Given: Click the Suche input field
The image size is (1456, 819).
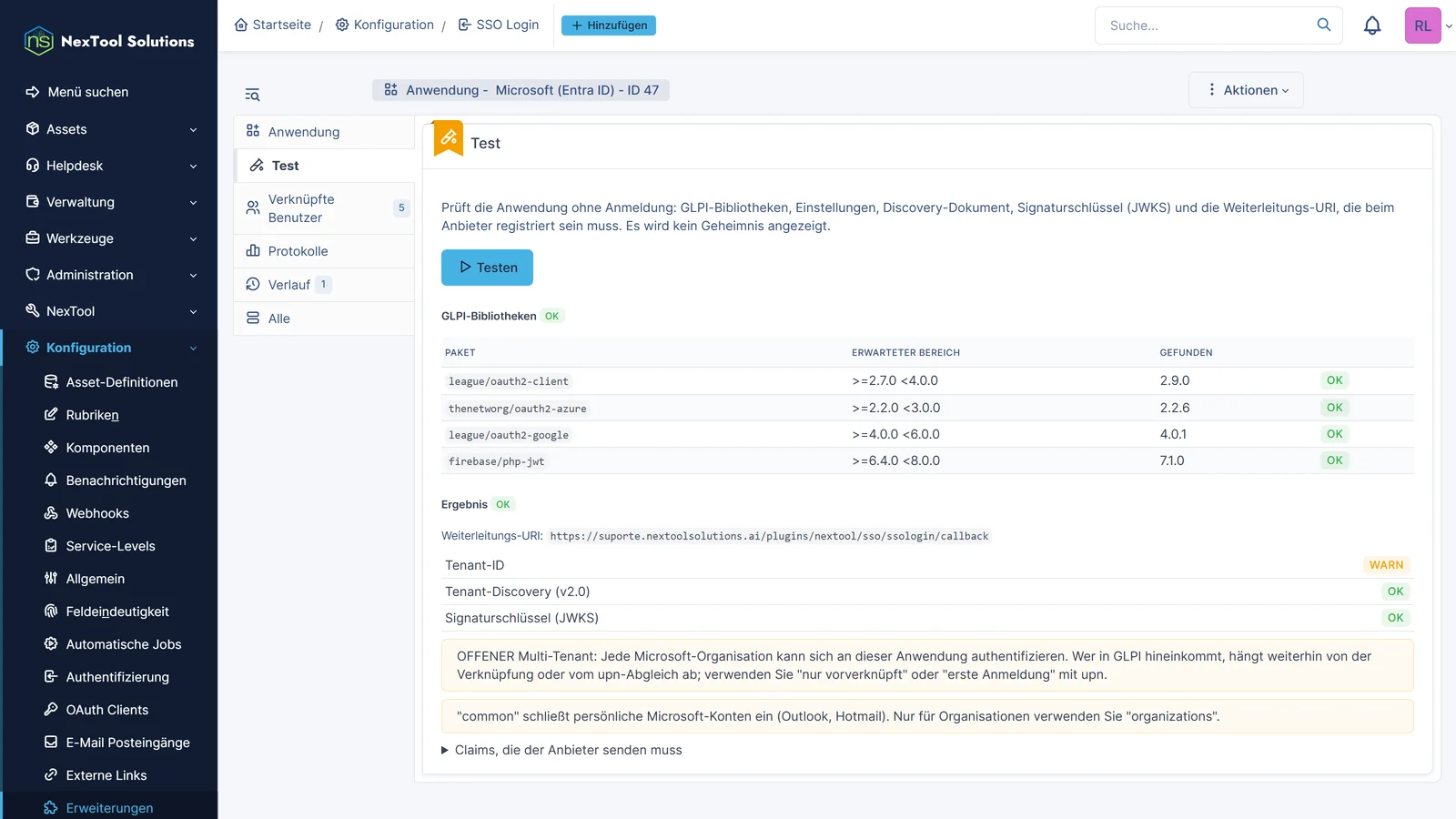Looking at the screenshot, I should pyautogui.click(x=1206, y=25).
